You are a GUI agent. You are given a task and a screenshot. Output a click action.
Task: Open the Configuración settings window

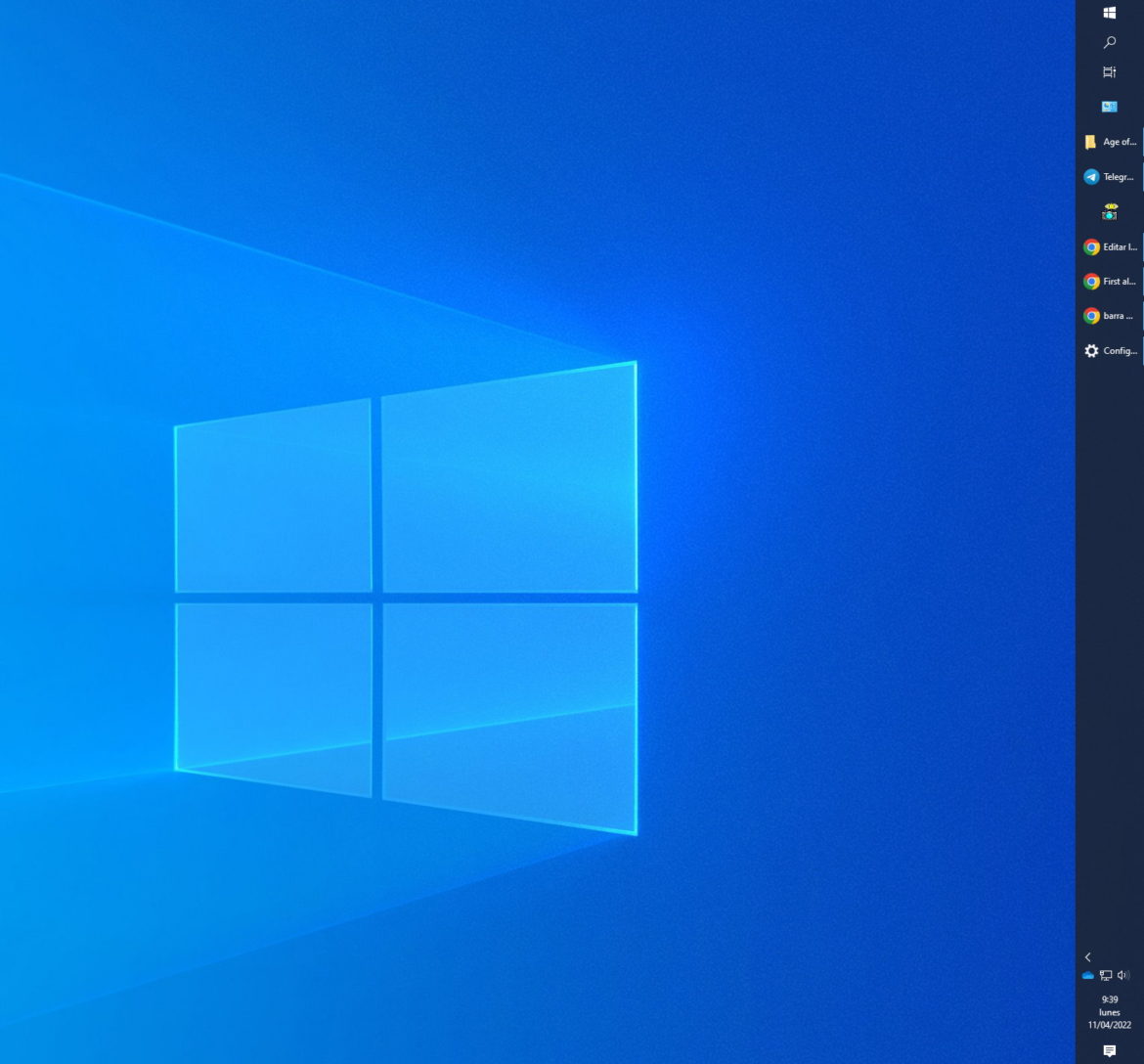point(1109,351)
